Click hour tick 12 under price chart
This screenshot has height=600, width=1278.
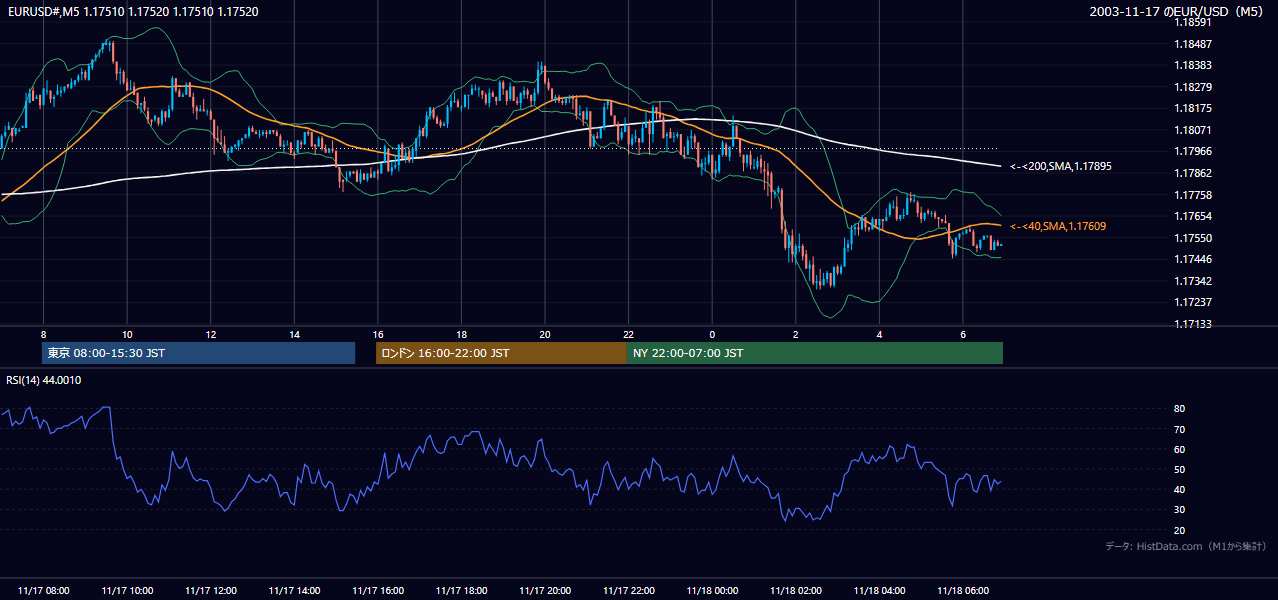(x=210, y=334)
